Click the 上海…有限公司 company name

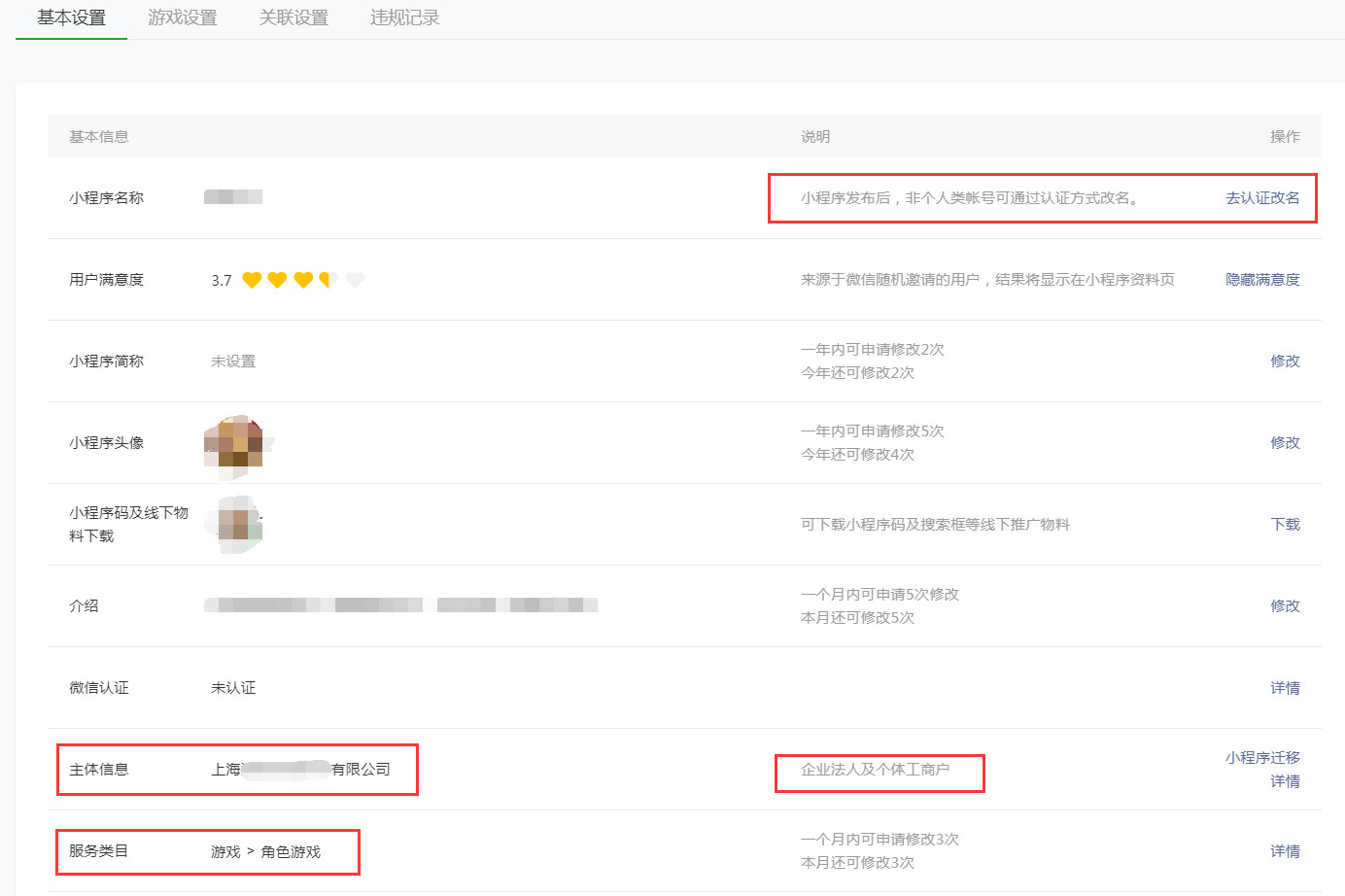click(300, 769)
